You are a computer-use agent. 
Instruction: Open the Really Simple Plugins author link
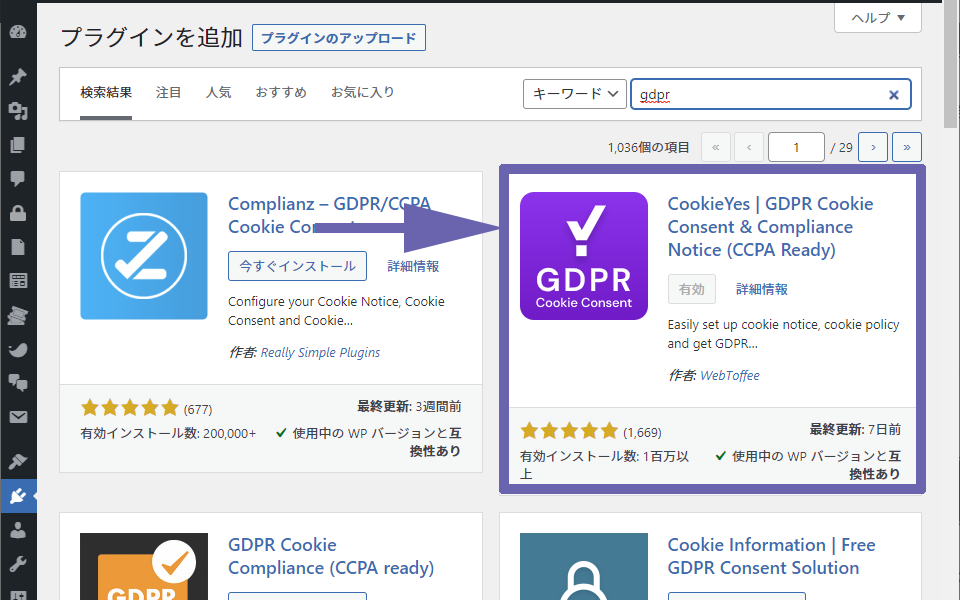(320, 353)
